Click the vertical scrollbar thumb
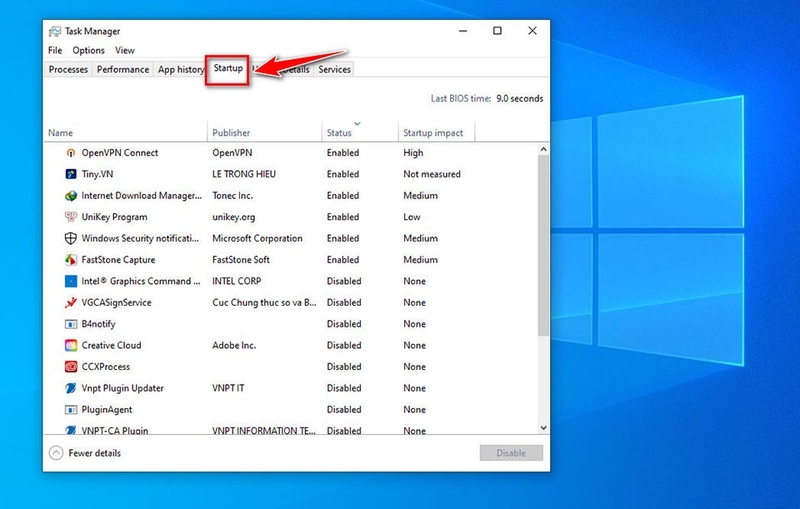Viewport: 800px width, 509px height. pyautogui.click(x=543, y=246)
